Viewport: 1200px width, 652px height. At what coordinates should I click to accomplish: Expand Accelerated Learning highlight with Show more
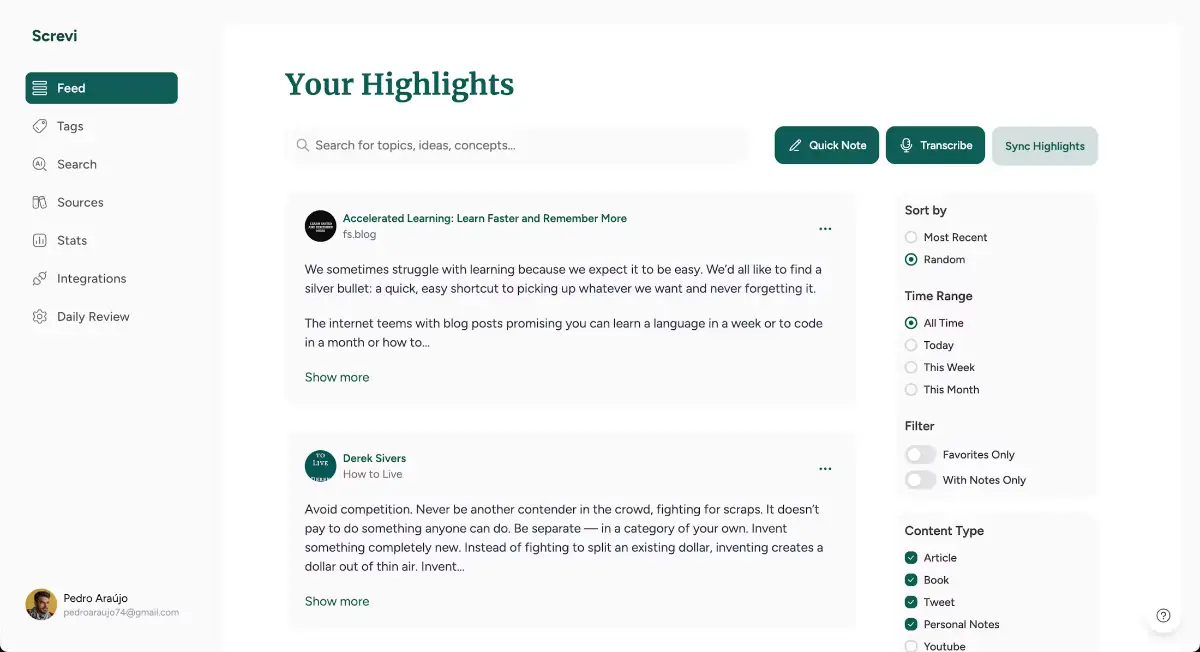(x=337, y=377)
